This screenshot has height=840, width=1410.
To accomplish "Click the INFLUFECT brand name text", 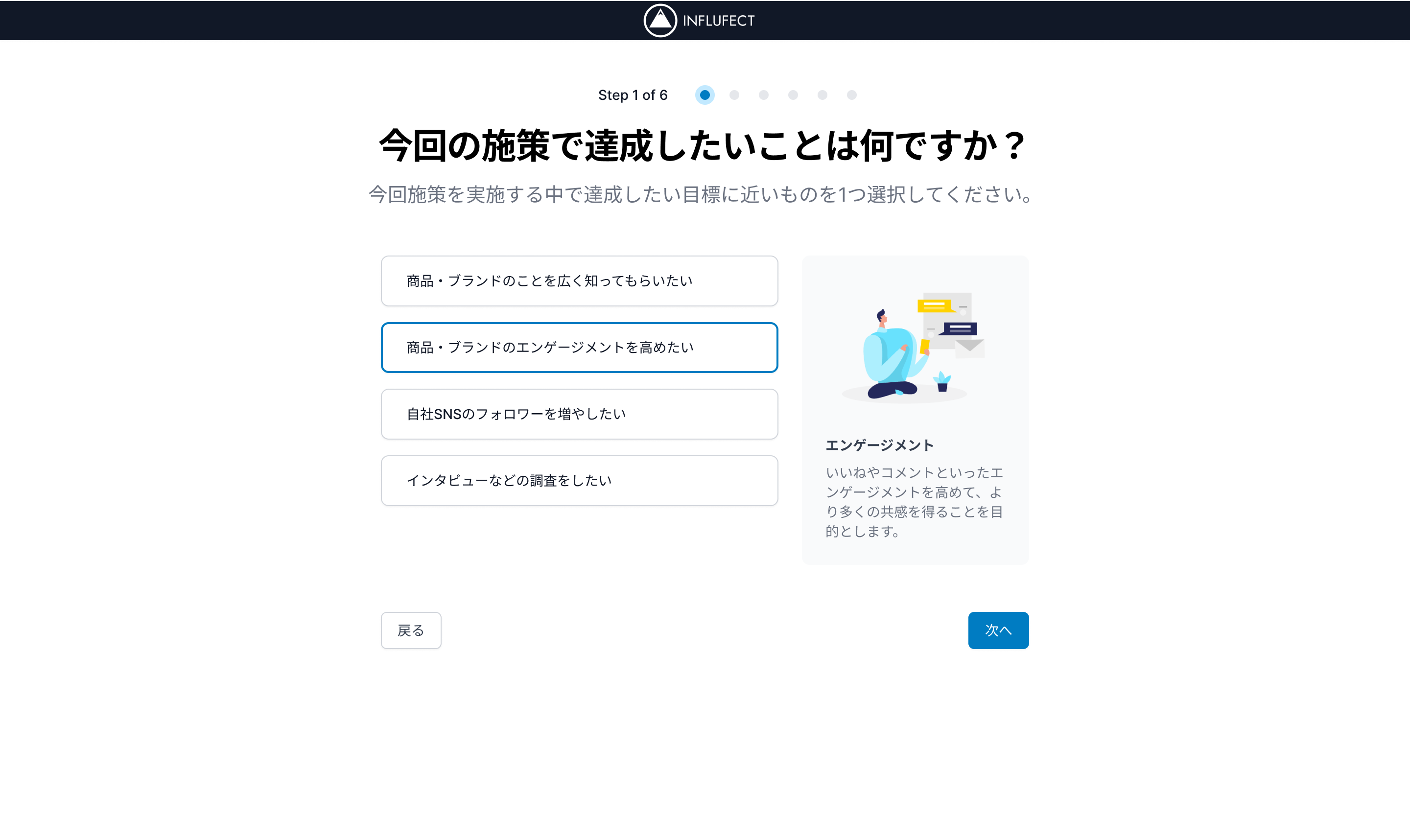I will point(718,21).
